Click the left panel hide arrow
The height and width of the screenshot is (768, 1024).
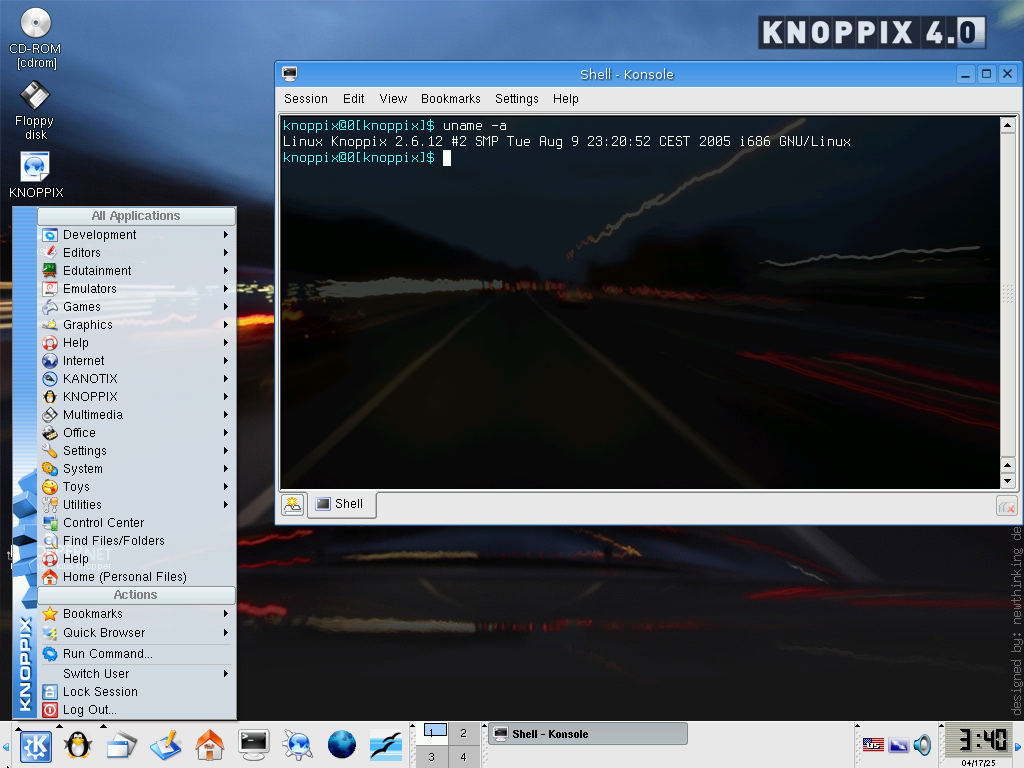click(x=5, y=746)
